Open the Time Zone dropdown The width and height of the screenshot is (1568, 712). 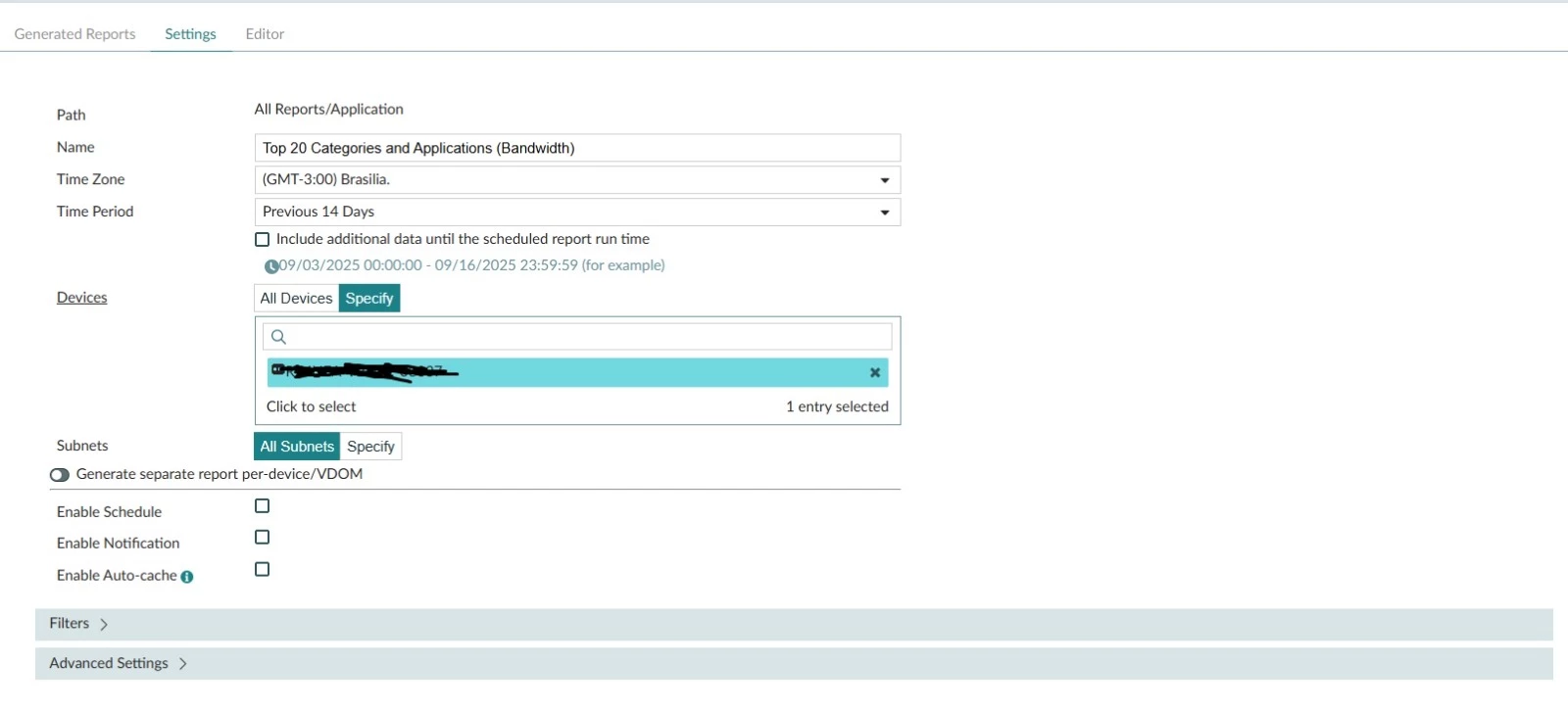tap(577, 180)
